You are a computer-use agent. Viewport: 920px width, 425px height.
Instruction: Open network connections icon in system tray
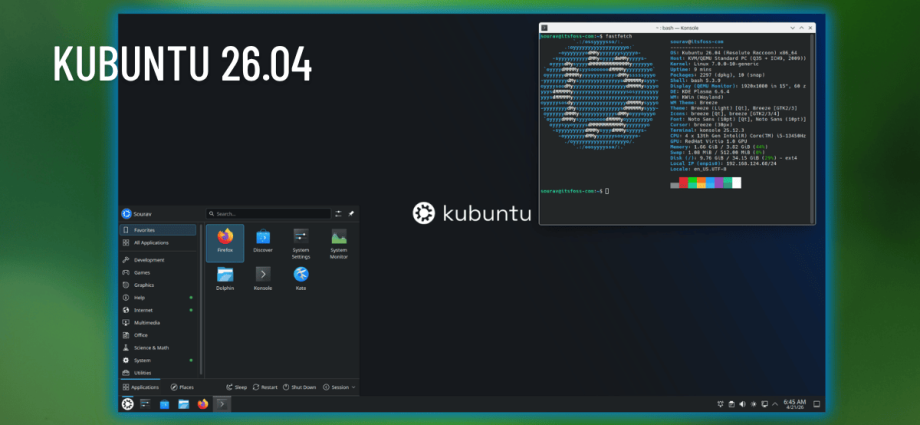tap(764, 404)
